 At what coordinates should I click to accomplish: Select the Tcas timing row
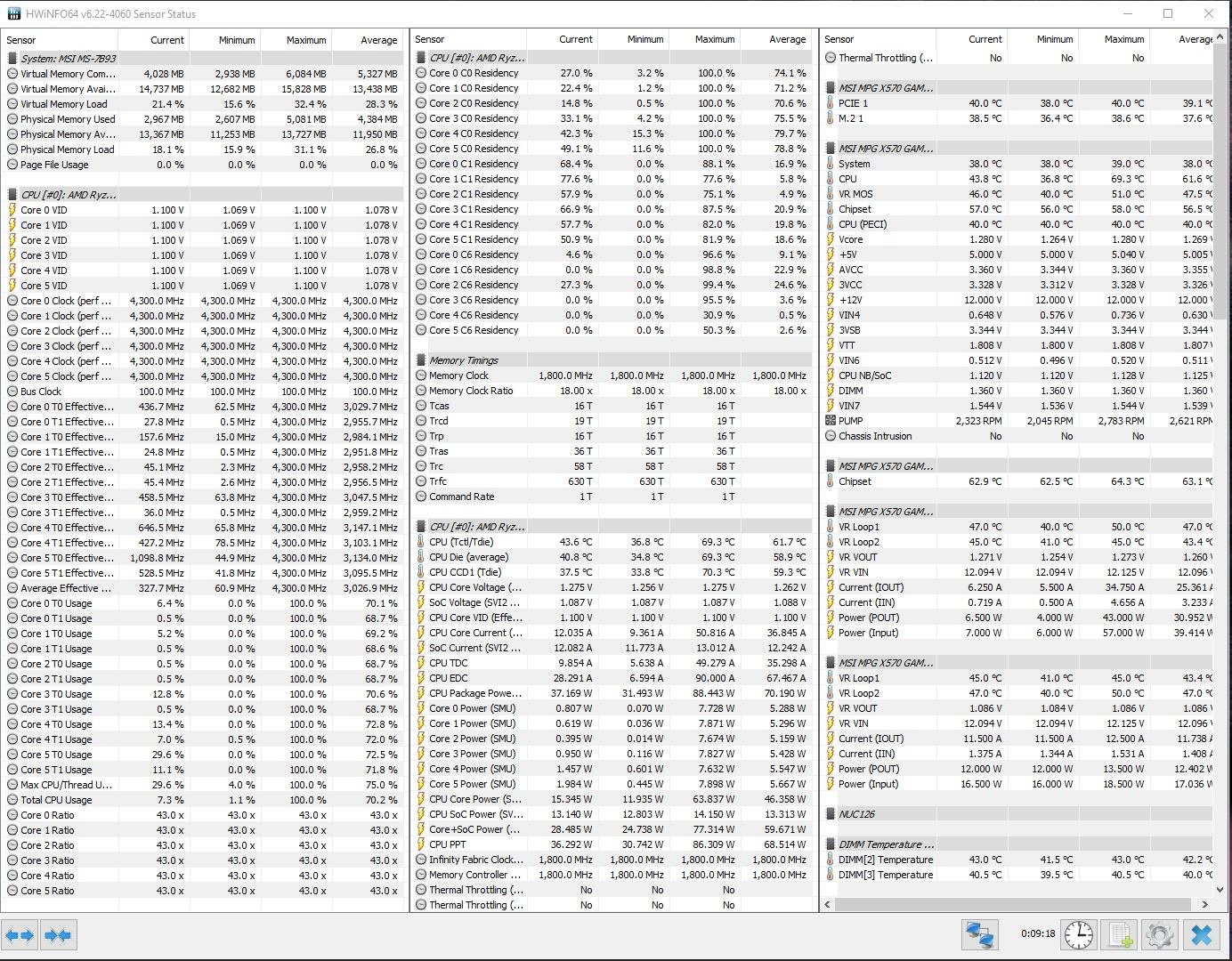point(612,406)
